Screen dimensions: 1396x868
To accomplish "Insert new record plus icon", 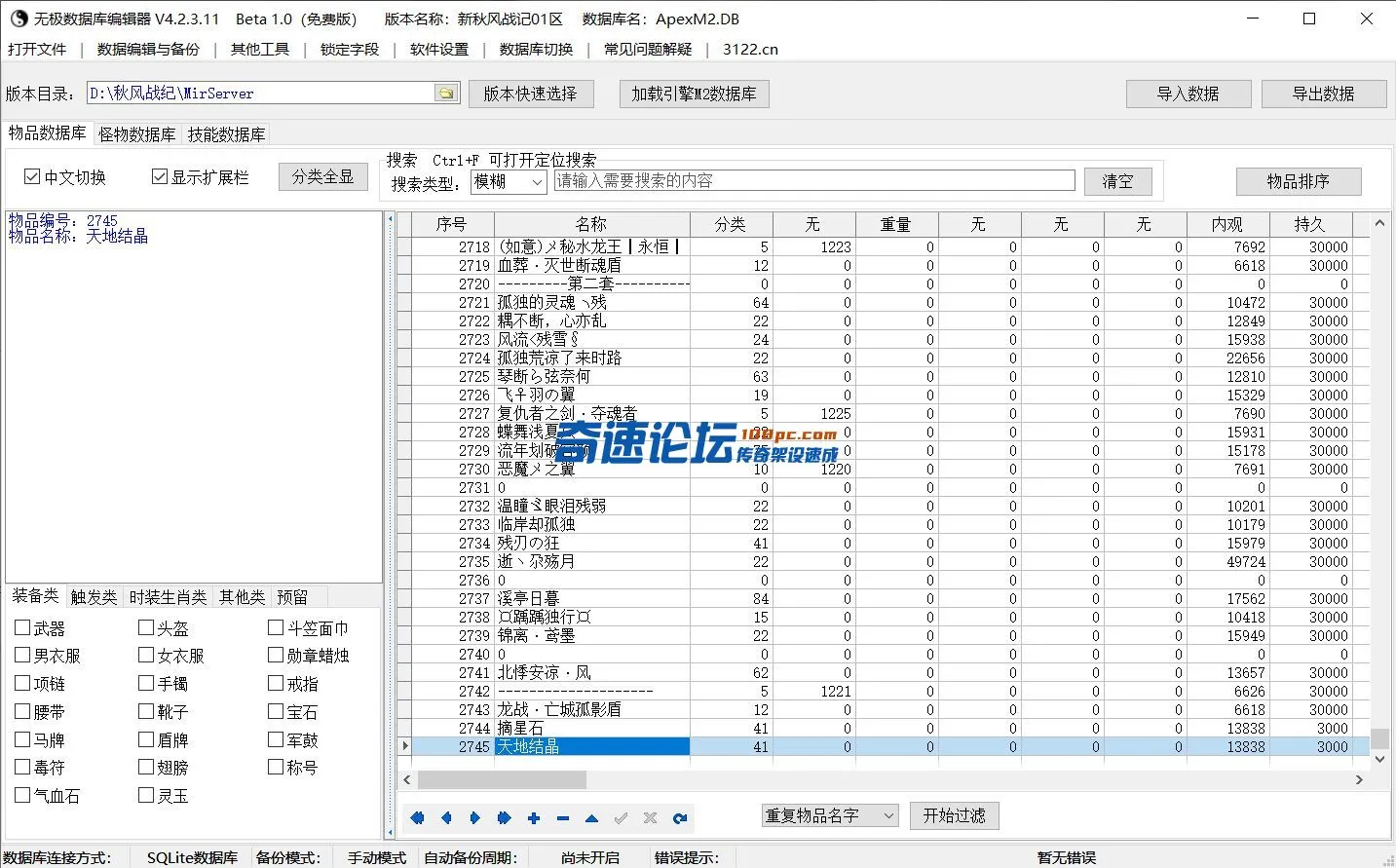I will (x=534, y=818).
